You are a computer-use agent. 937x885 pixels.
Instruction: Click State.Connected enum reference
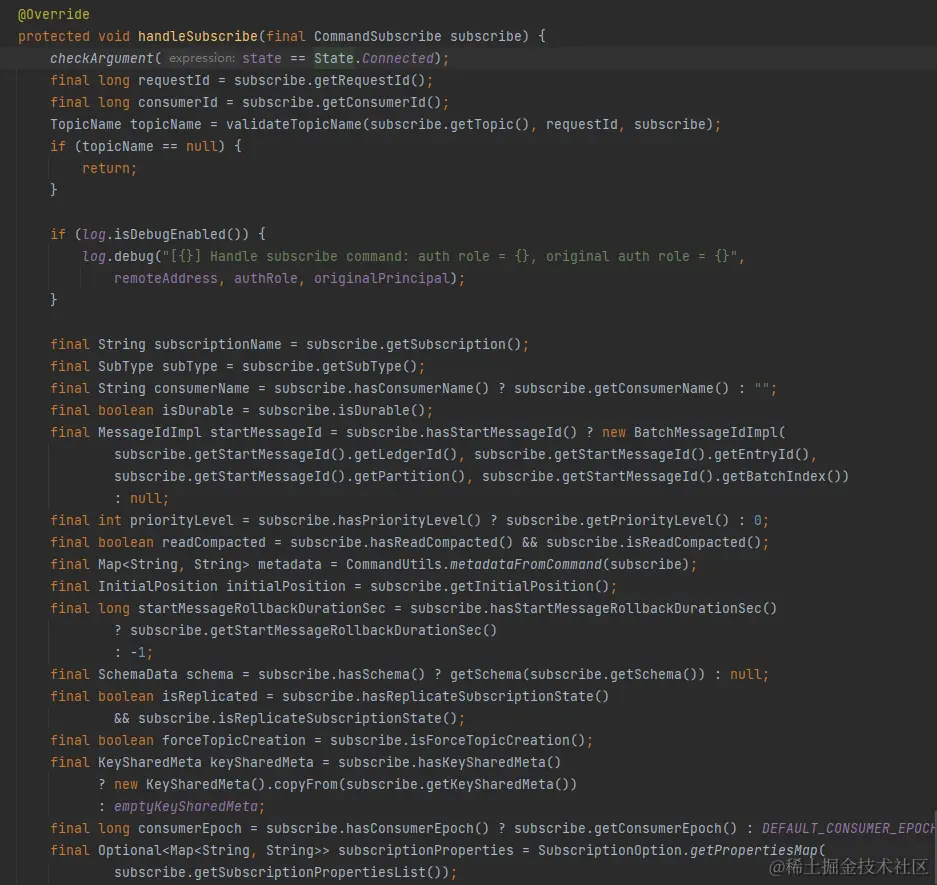pos(373,59)
